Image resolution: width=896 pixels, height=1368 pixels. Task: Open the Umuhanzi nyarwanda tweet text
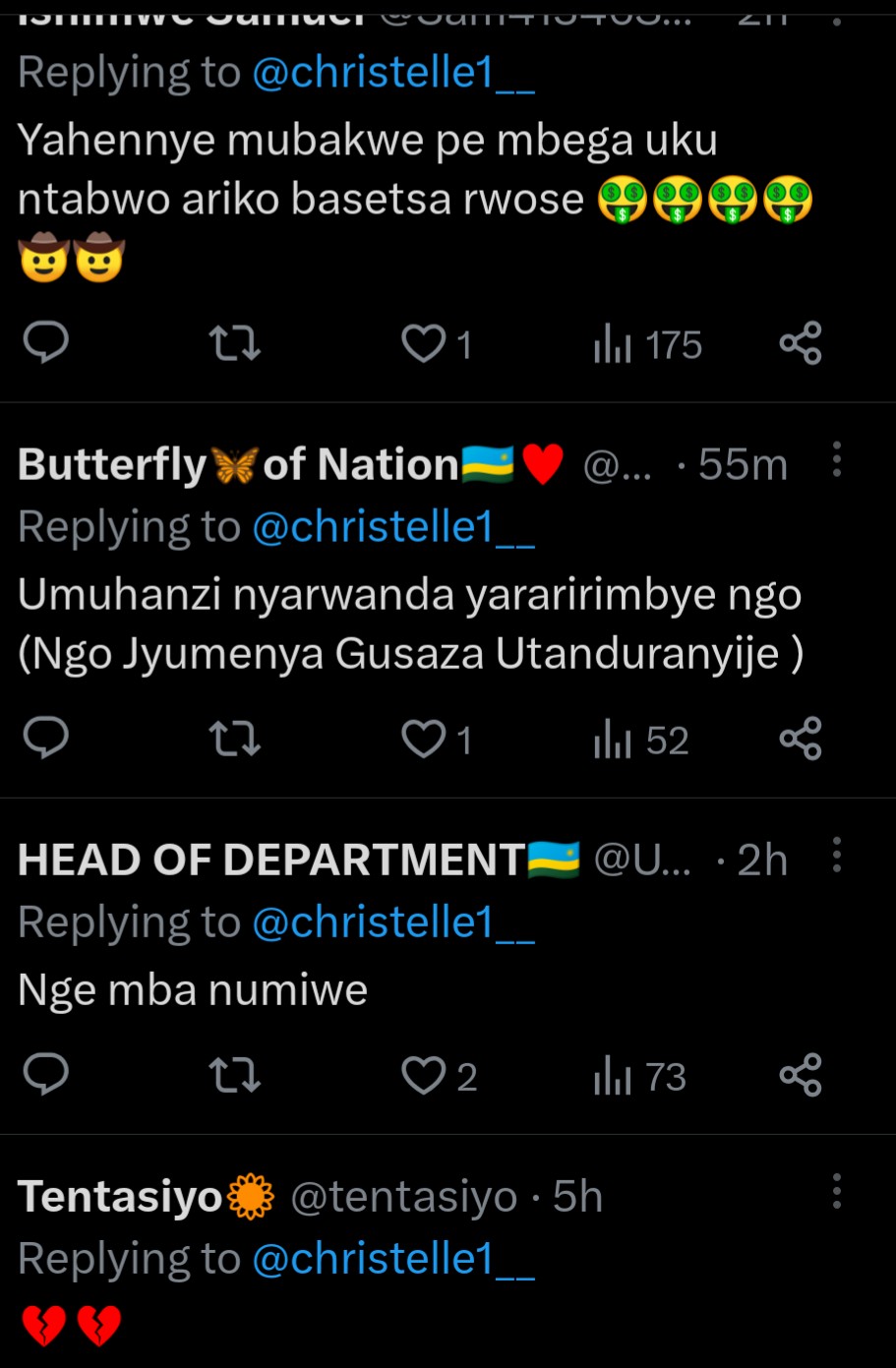click(x=410, y=624)
